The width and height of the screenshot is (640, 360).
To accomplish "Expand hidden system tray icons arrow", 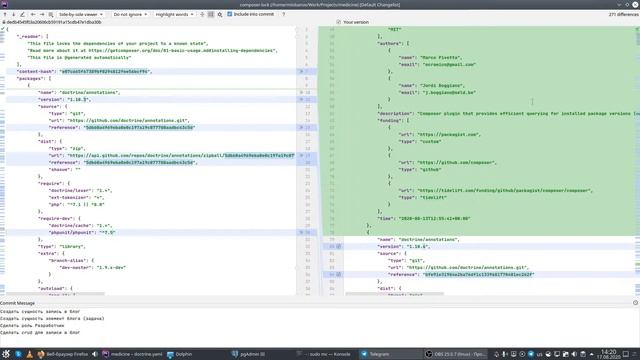I will (x=591, y=354).
